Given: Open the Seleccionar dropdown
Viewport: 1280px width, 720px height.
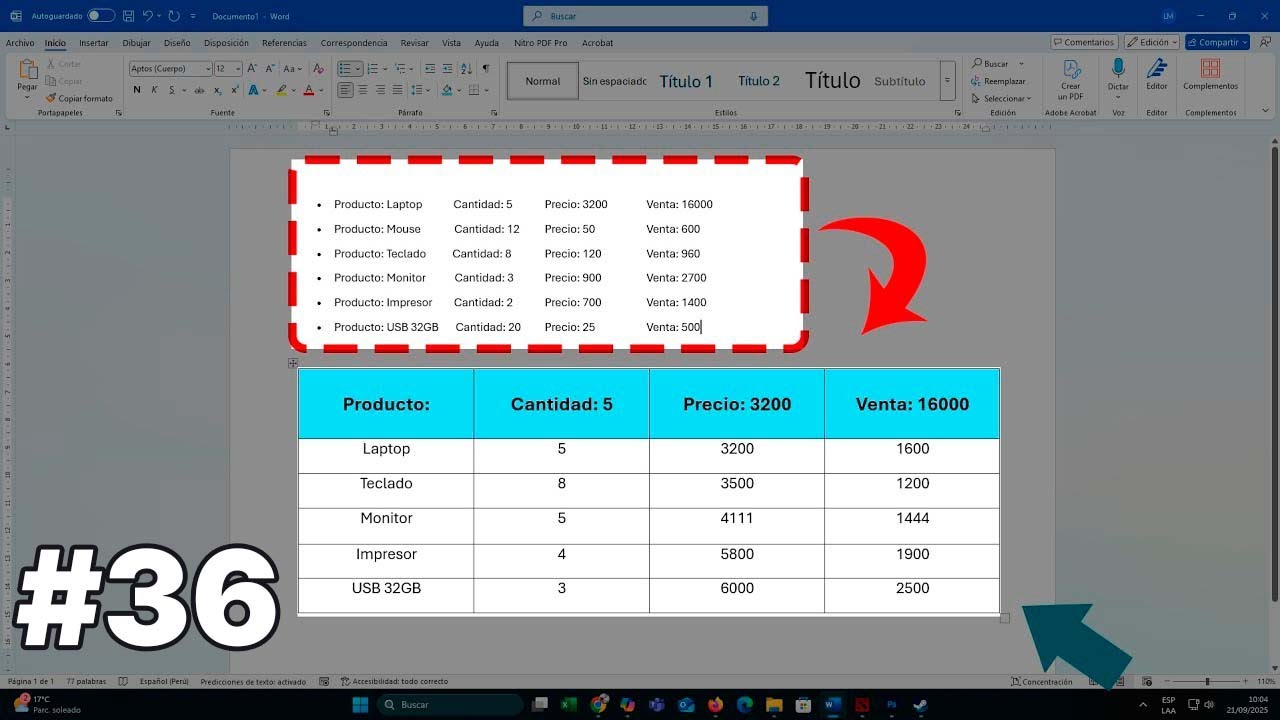Looking at the screenshot, I should point(1001,98).
